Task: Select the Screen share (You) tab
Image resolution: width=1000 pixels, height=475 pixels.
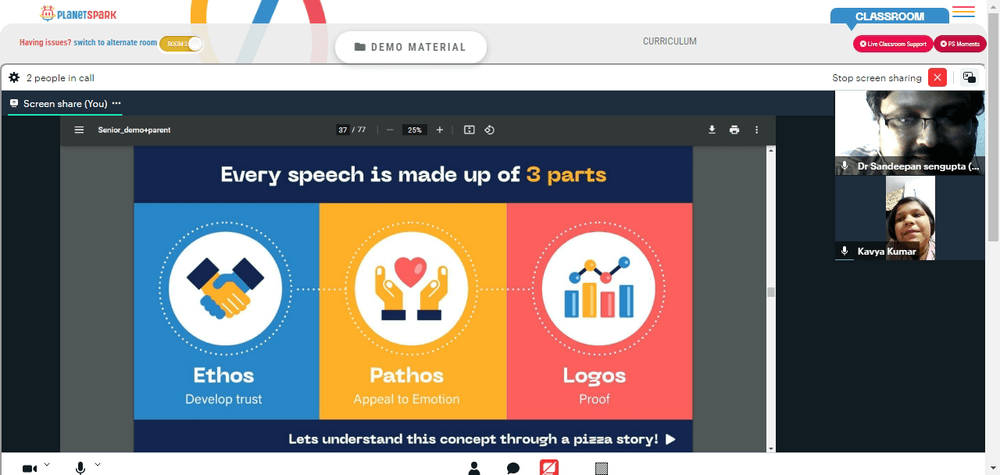Action: coord(65,103)
